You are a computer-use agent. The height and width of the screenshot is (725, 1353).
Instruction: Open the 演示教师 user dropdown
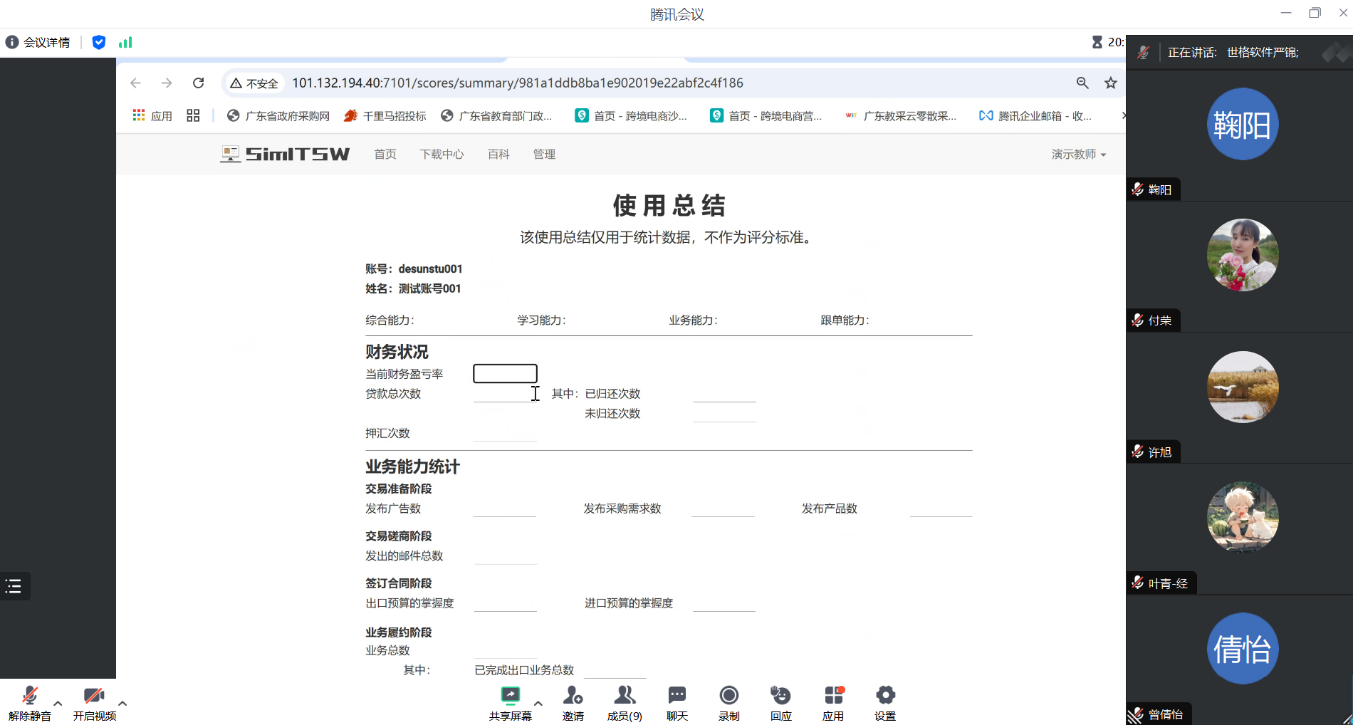(x=1078, y=155)
